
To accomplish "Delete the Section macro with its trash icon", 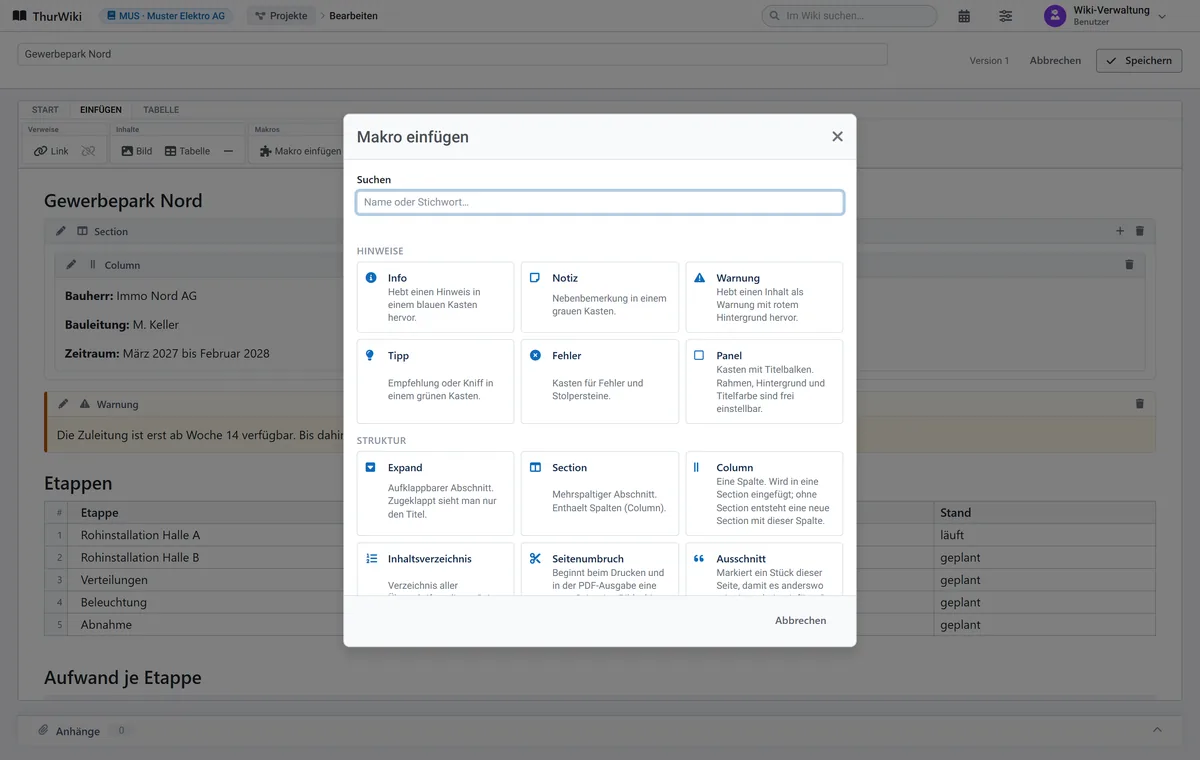I will coord(1139,231).
